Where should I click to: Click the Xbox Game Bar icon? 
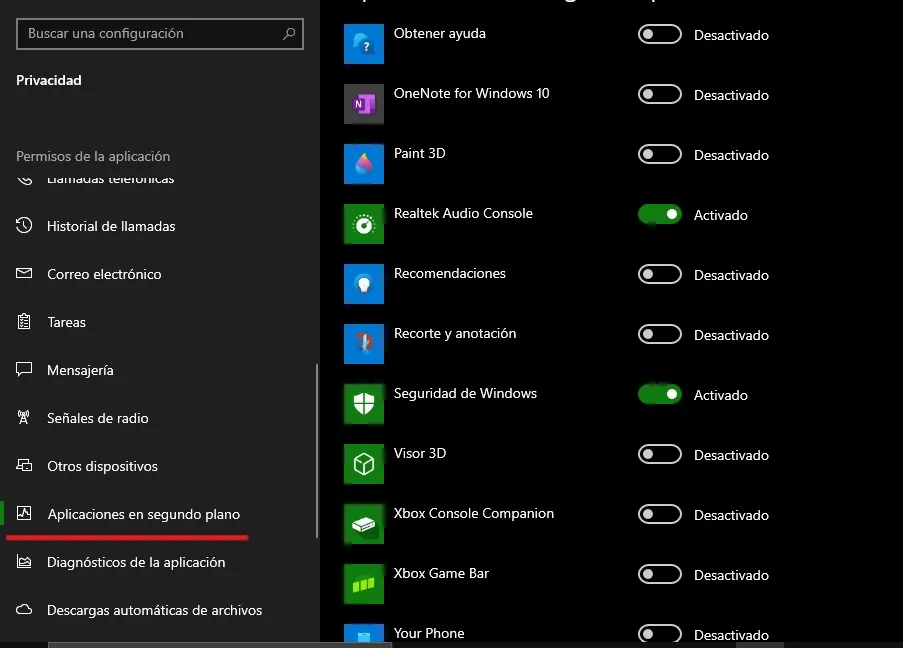click(x=363, y=583)
